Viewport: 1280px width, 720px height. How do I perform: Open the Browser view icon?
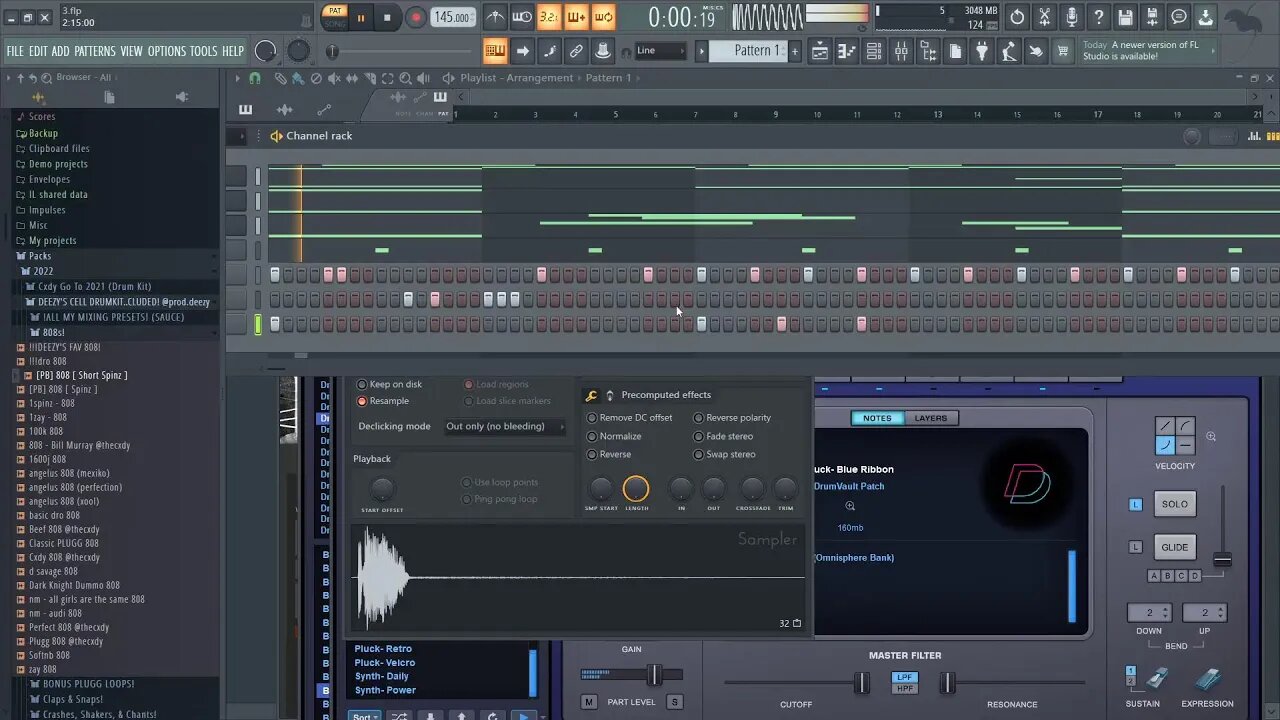927,51
